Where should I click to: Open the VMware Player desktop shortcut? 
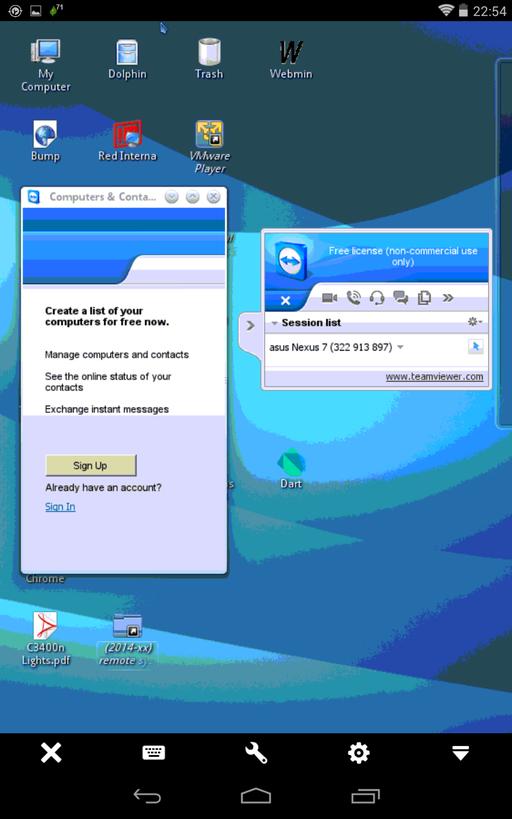(x=210, y=147)
